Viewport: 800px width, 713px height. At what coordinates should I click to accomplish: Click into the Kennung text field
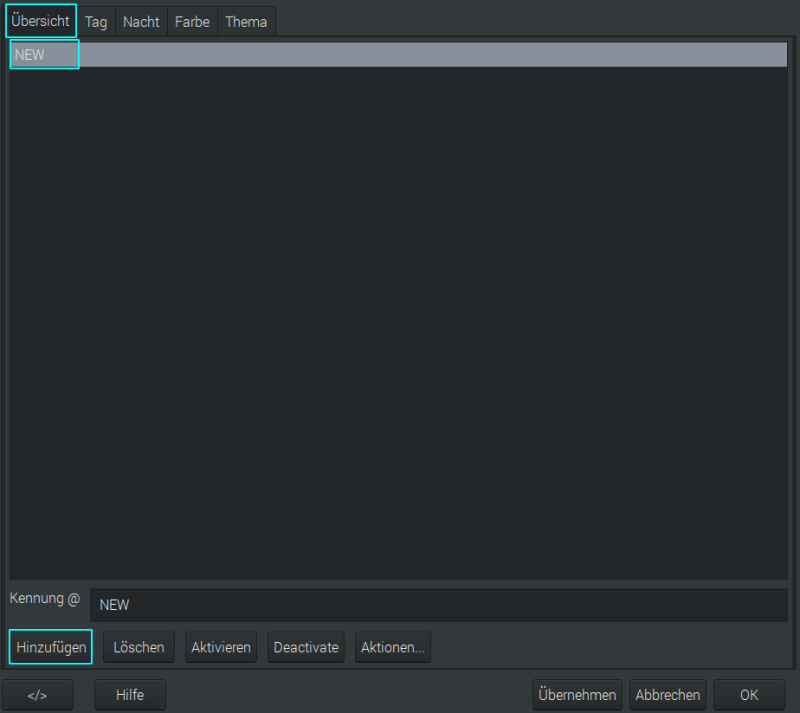(438, 605)
